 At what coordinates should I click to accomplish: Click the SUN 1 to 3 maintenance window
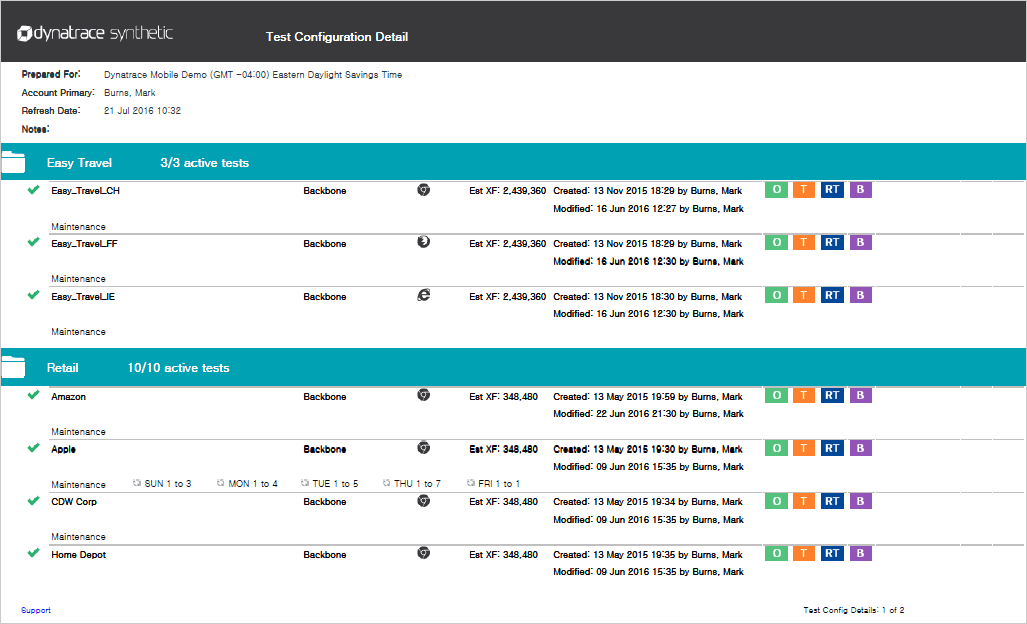click(x=162, y=484)
